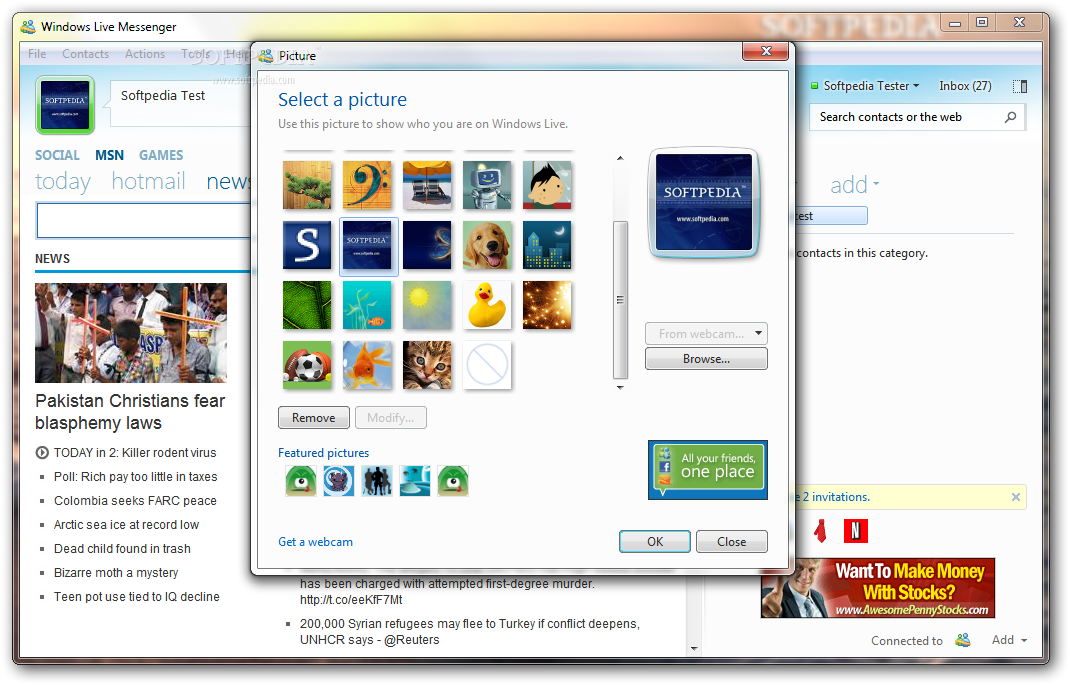
Task: Open the hotmail section
Action: click(148, 181)
